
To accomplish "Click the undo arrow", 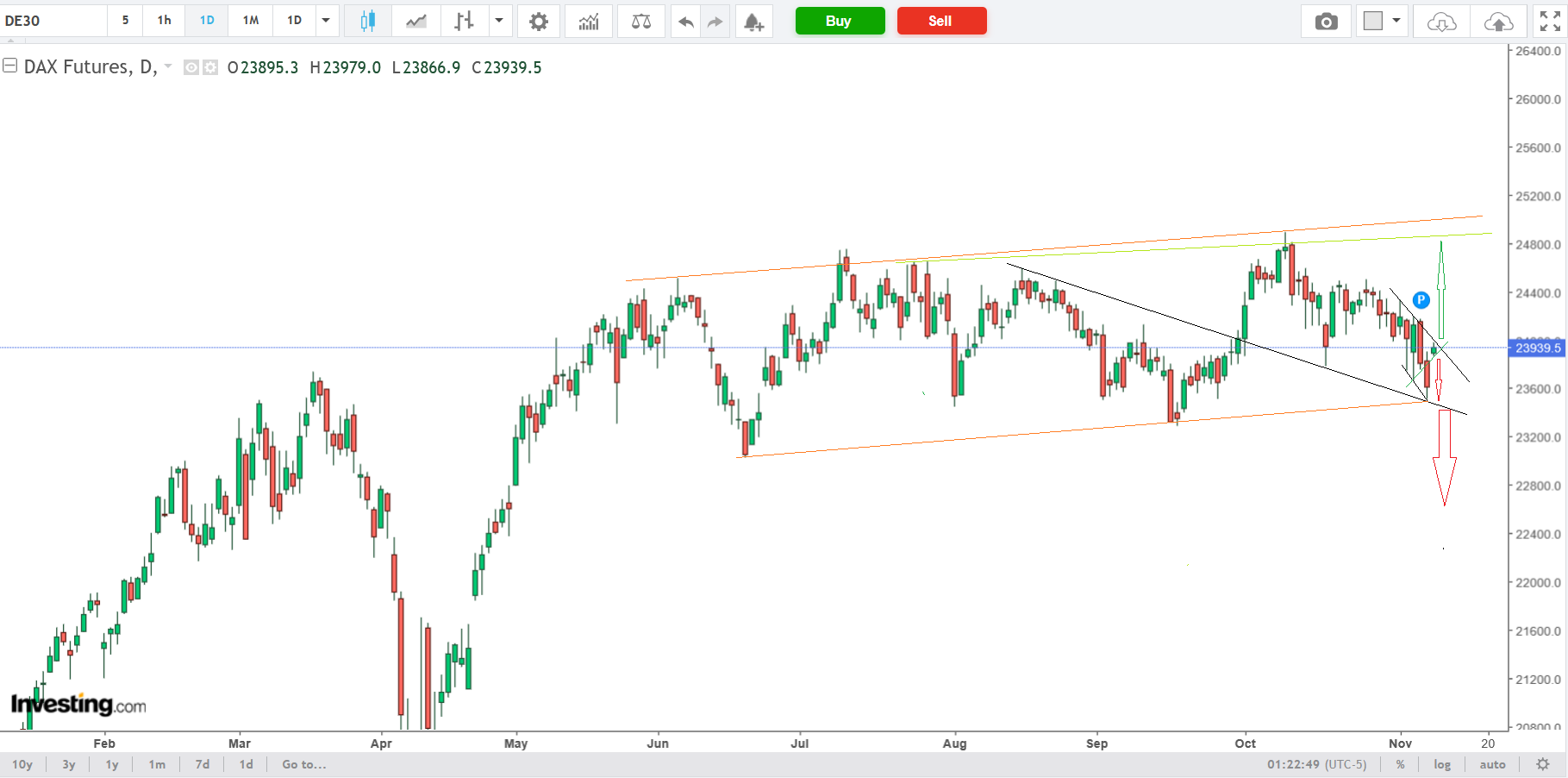I will tap(686, 21).
